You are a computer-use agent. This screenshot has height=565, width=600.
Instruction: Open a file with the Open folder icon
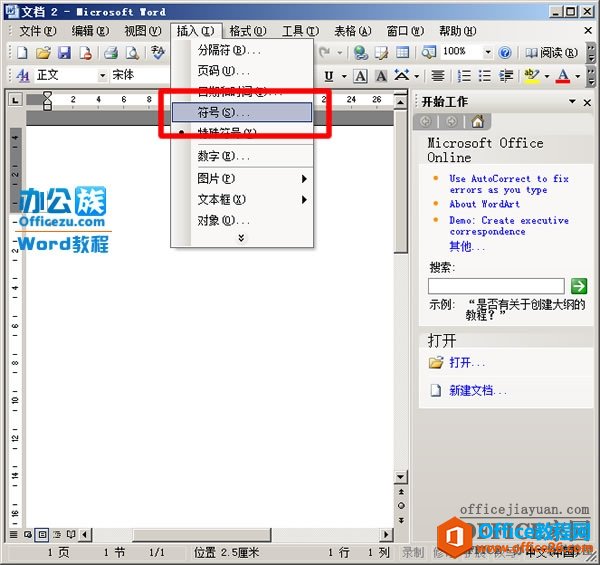pyautogui.click(x=43, y=52)
